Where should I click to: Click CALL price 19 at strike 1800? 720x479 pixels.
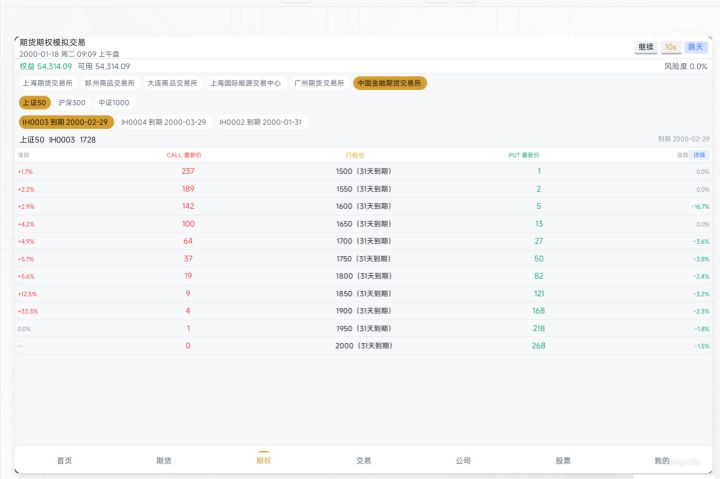(x=188, y=276)
